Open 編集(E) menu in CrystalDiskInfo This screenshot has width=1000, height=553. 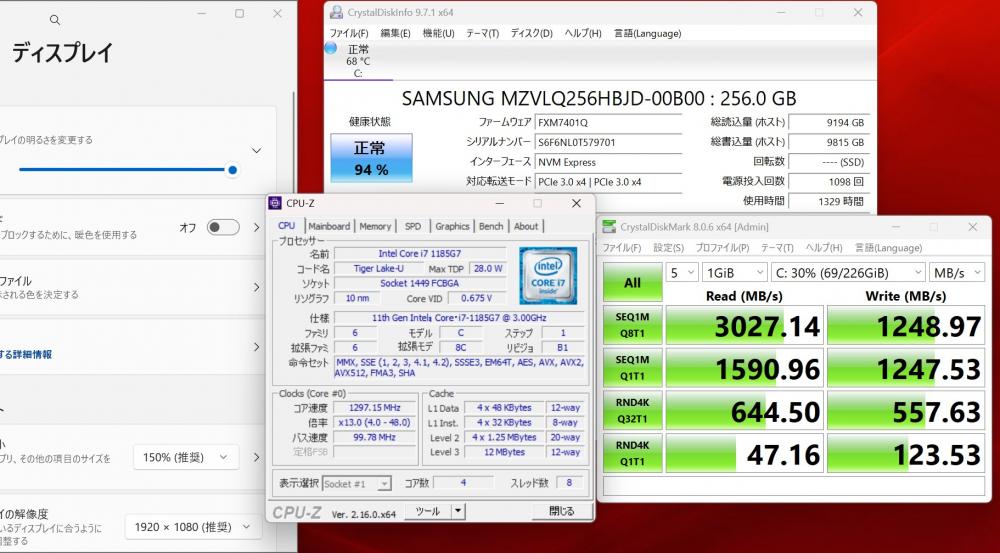click(x=395, y=33)
